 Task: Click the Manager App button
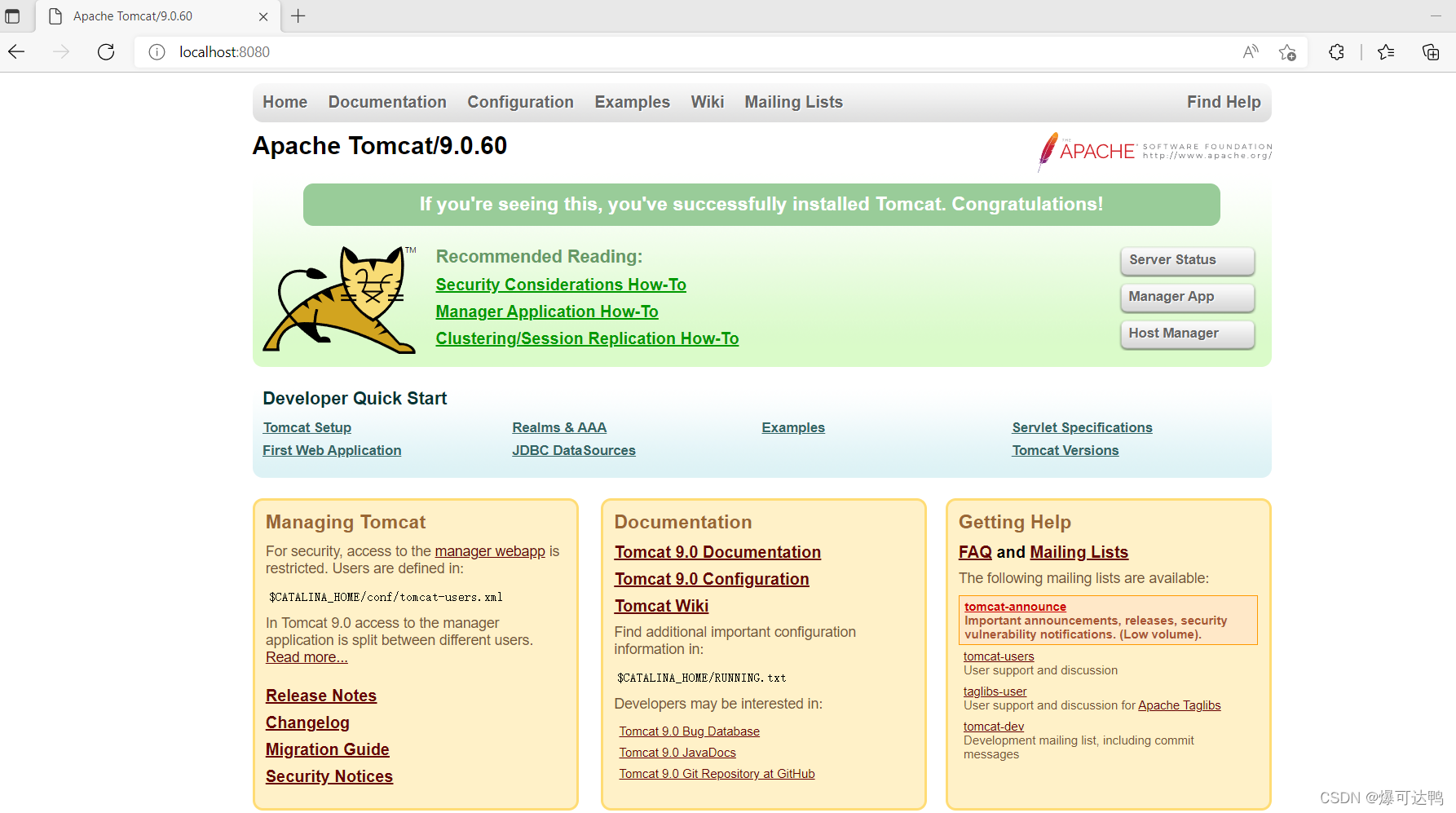[1187, 297]
